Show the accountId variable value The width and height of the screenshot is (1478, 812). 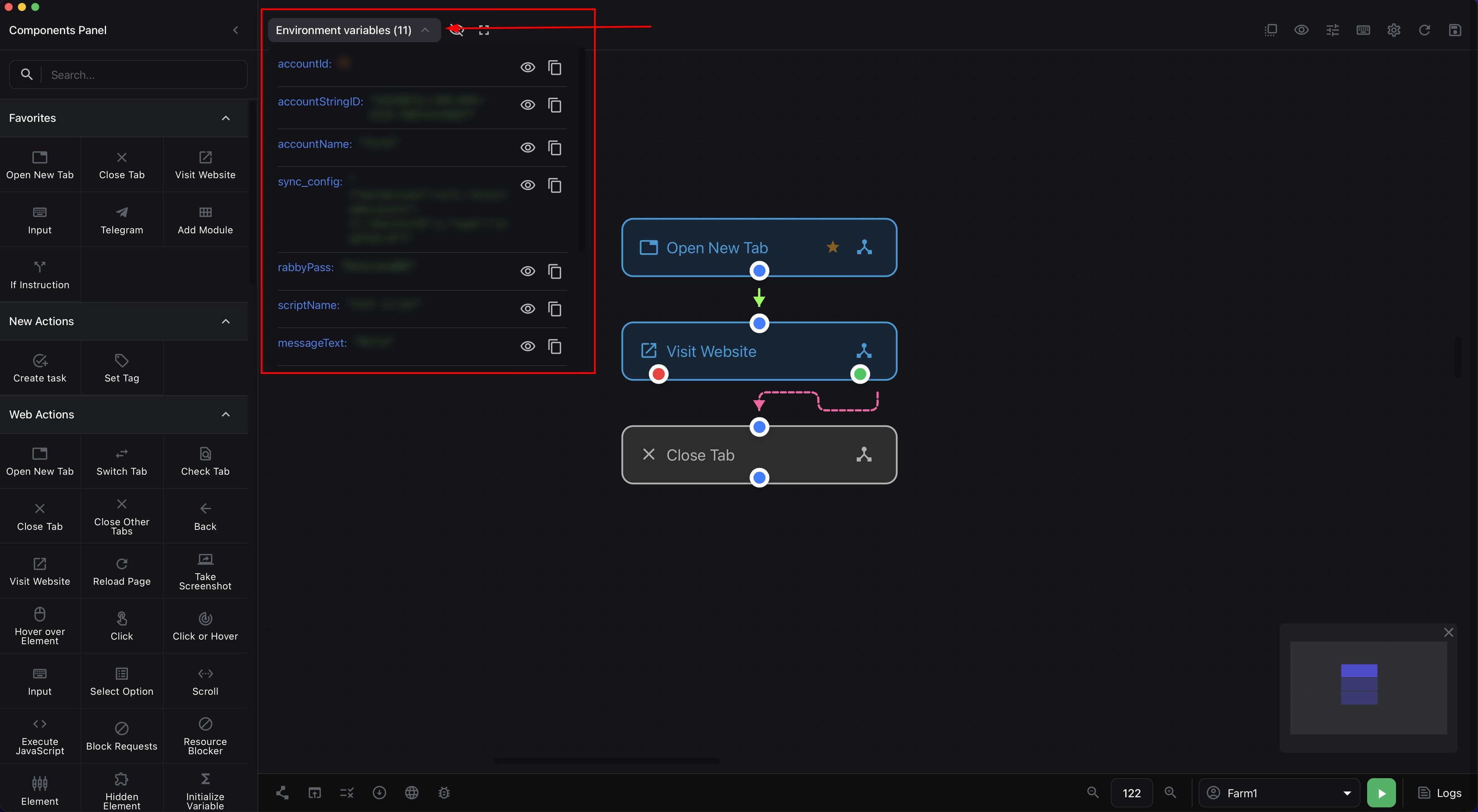click(x=527, y=68)
